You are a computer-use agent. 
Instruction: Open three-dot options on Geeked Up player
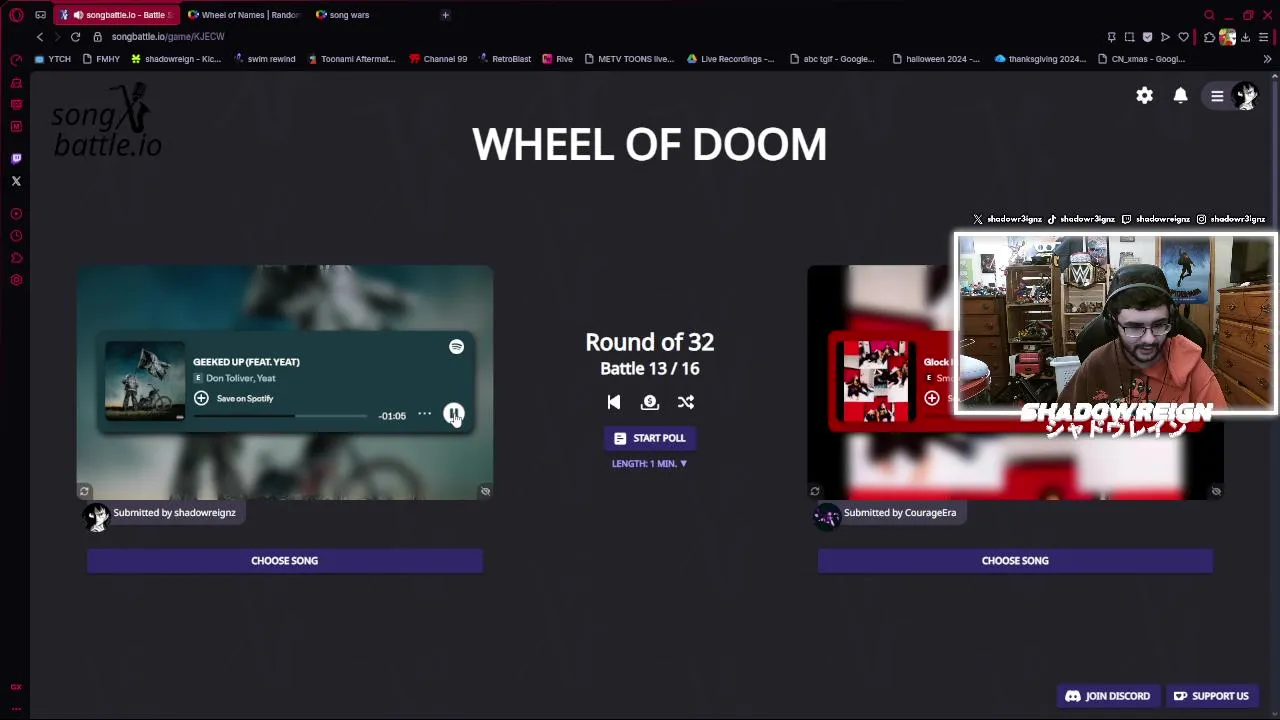[425, 414]
